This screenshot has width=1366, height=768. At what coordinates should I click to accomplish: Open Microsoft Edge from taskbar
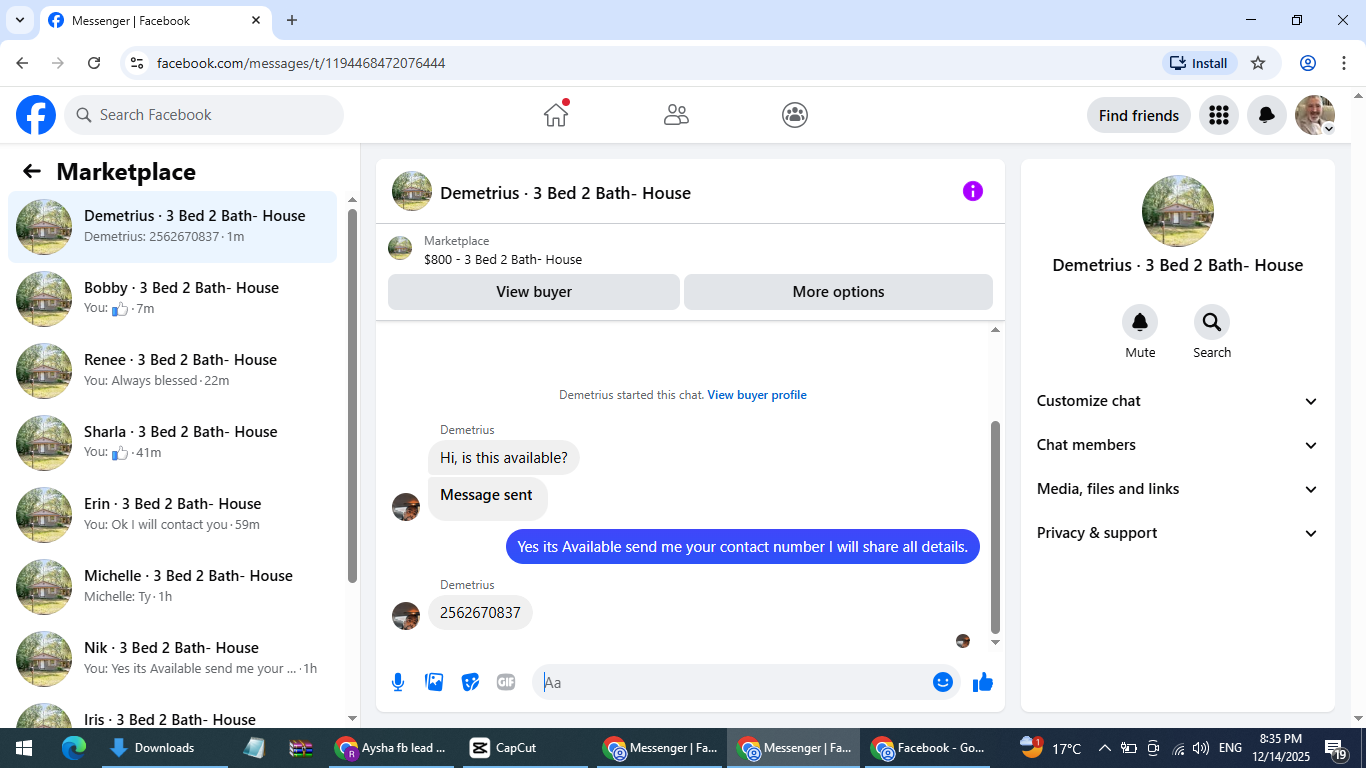click(x=74, y=748)
